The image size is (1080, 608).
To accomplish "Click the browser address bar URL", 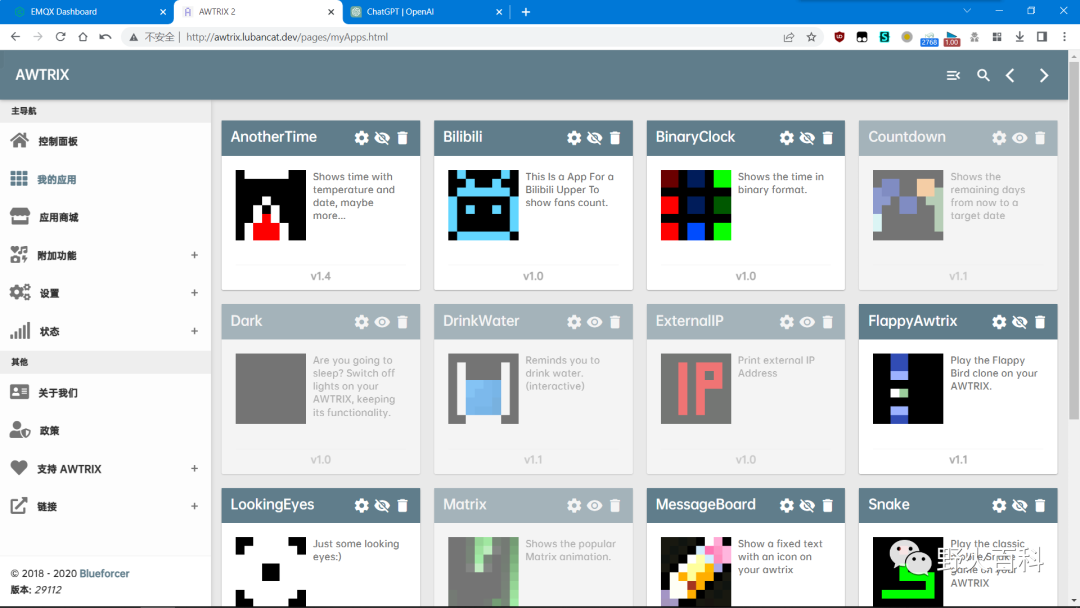I will tap(287, 37).
